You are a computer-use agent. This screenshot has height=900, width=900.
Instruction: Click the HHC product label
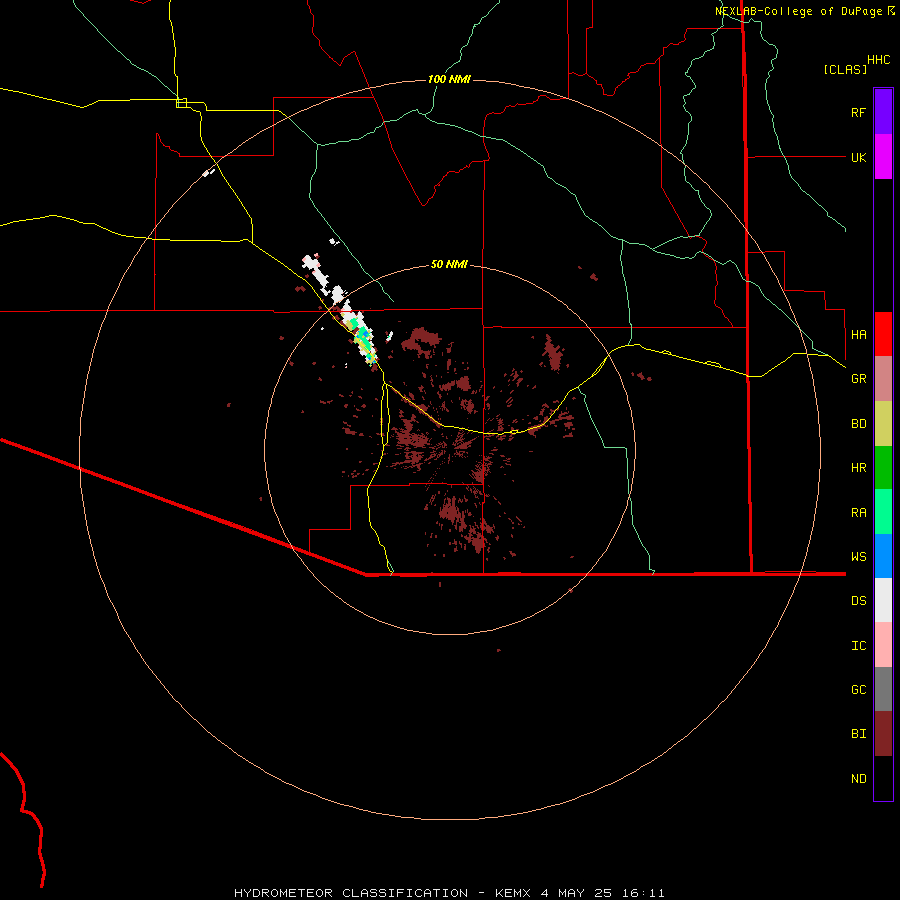[x=878, y=59]
